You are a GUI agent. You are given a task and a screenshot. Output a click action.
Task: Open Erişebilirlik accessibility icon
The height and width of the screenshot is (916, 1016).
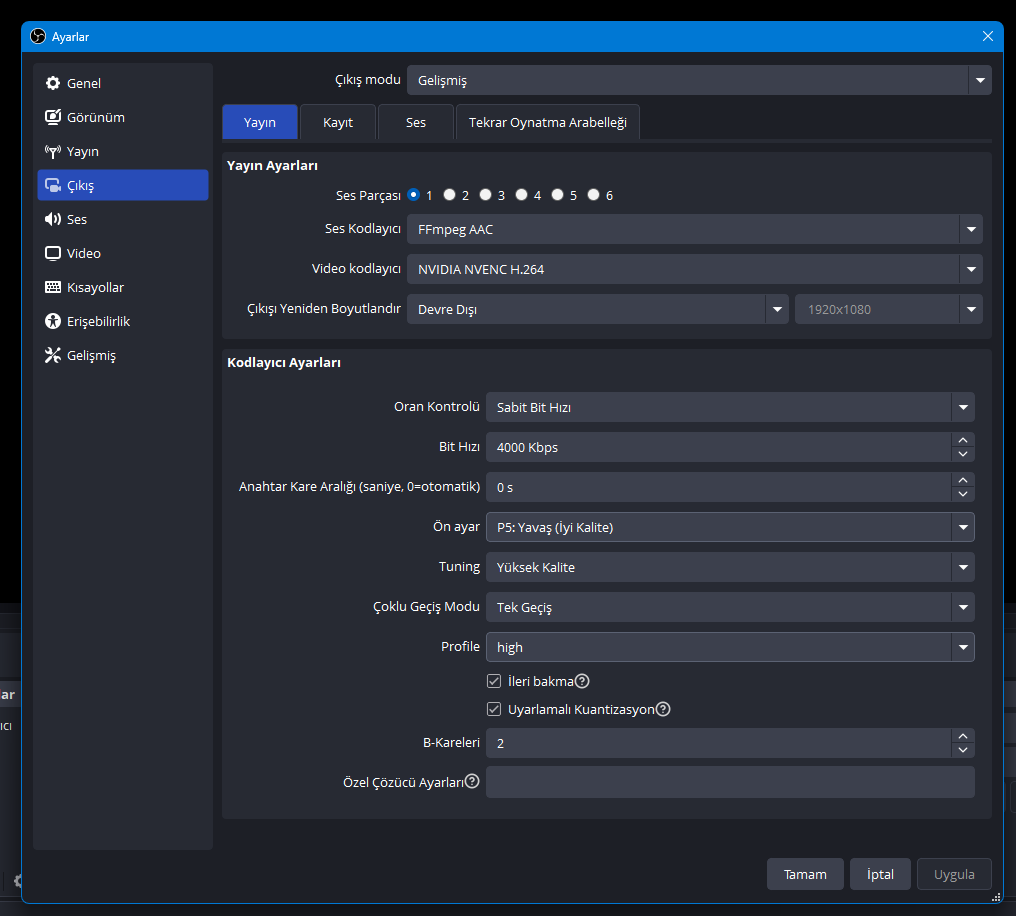(53, 321)
